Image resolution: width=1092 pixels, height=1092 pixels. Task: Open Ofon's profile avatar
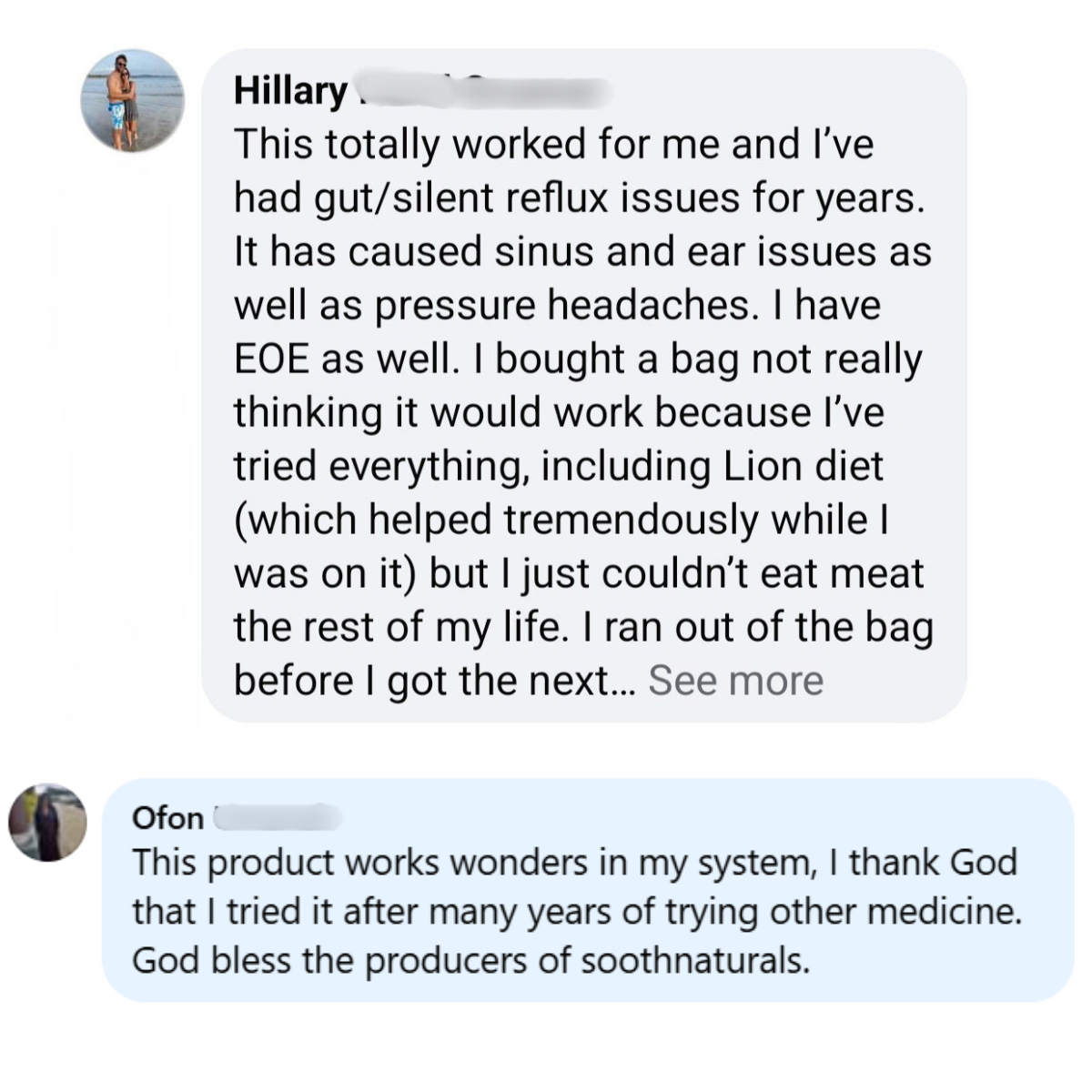tap(48, 822)
